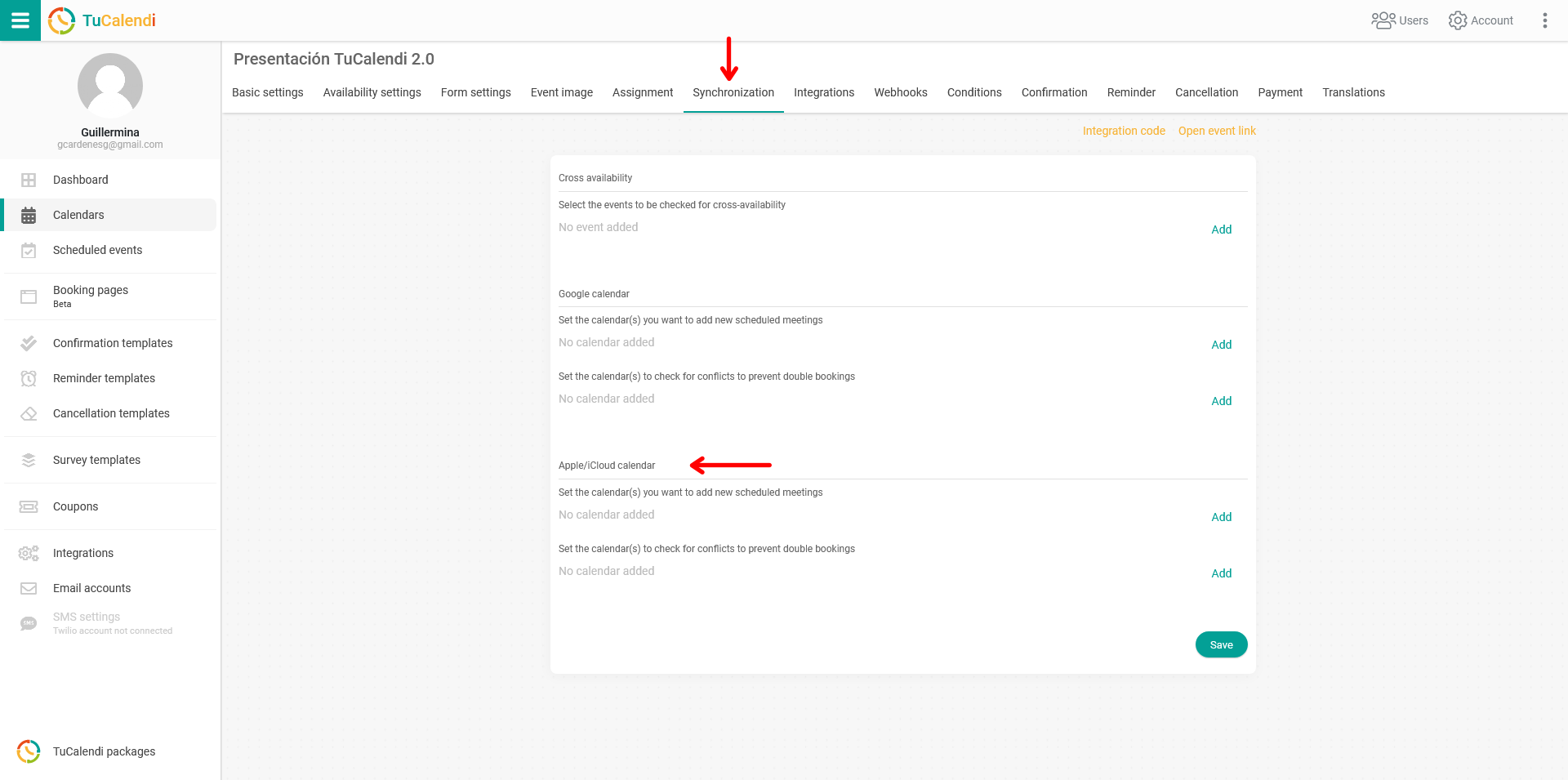Click the email gcardenesg@gmail.com
This screenshot has height=780, width=1568.
(x=110, y=145)
